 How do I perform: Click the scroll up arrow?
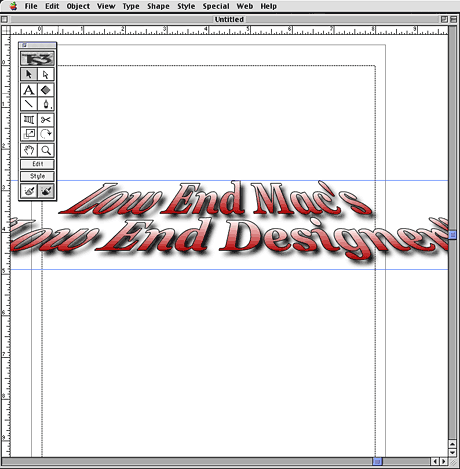453,444
